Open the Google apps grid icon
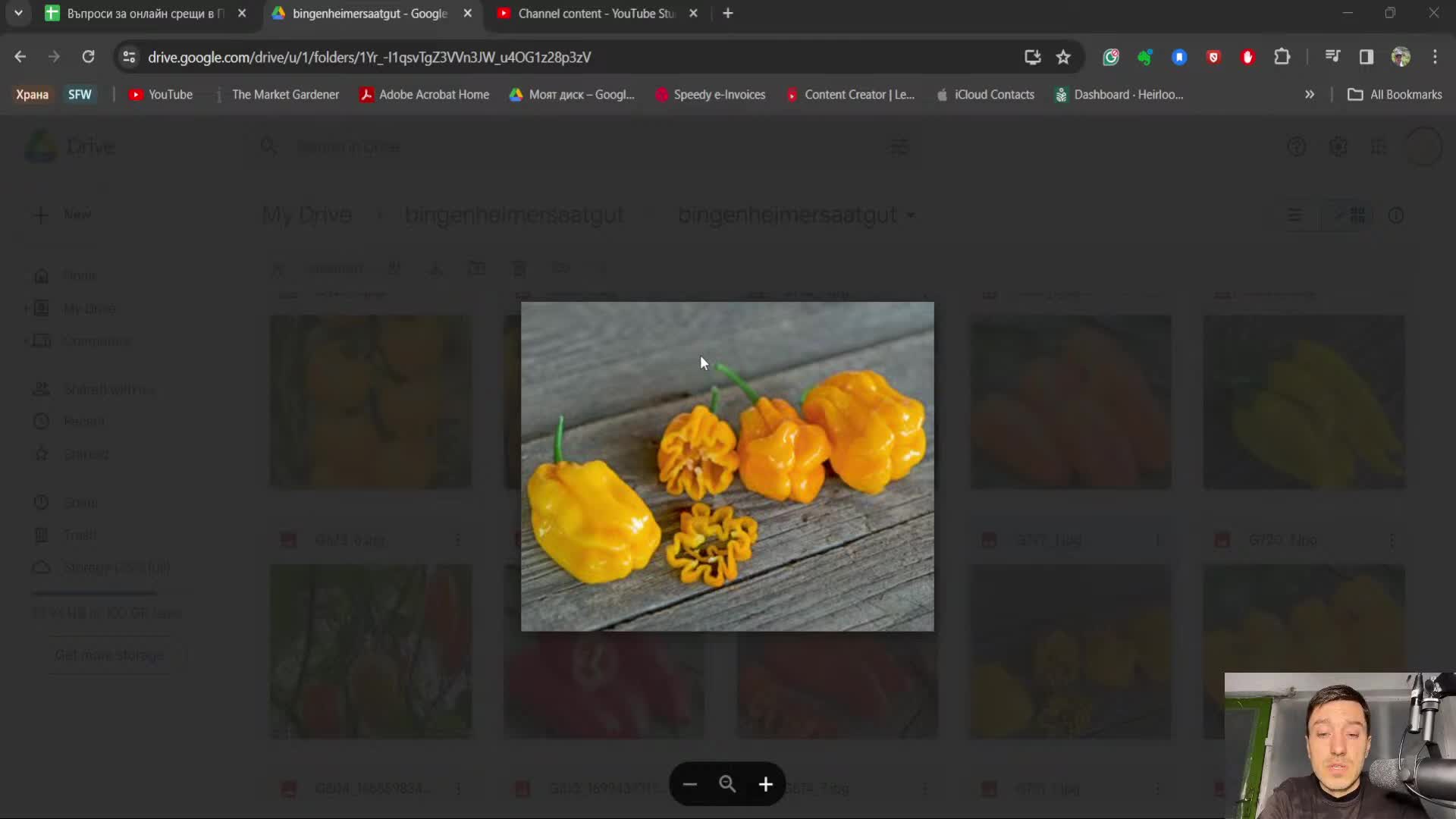Viewport: 1456px width, 819px height. pos(1379,147)
